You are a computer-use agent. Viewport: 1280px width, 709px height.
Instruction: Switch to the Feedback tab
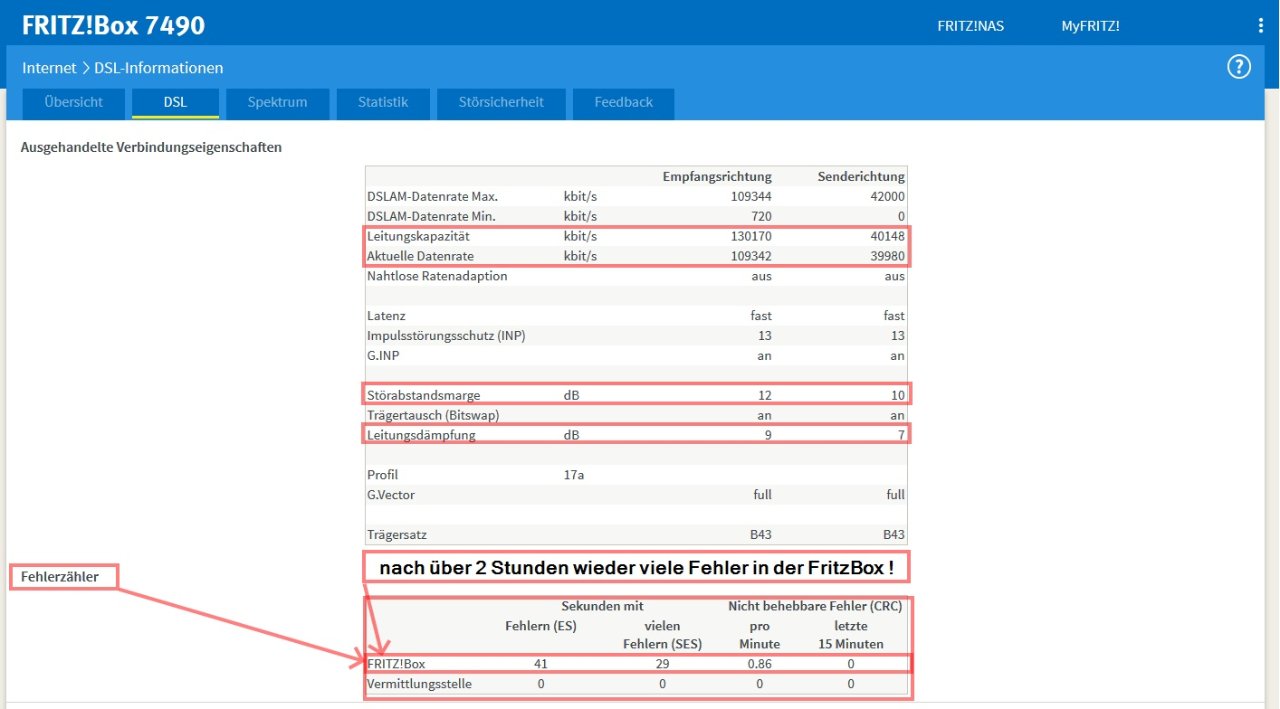click(x=623, y=103)
